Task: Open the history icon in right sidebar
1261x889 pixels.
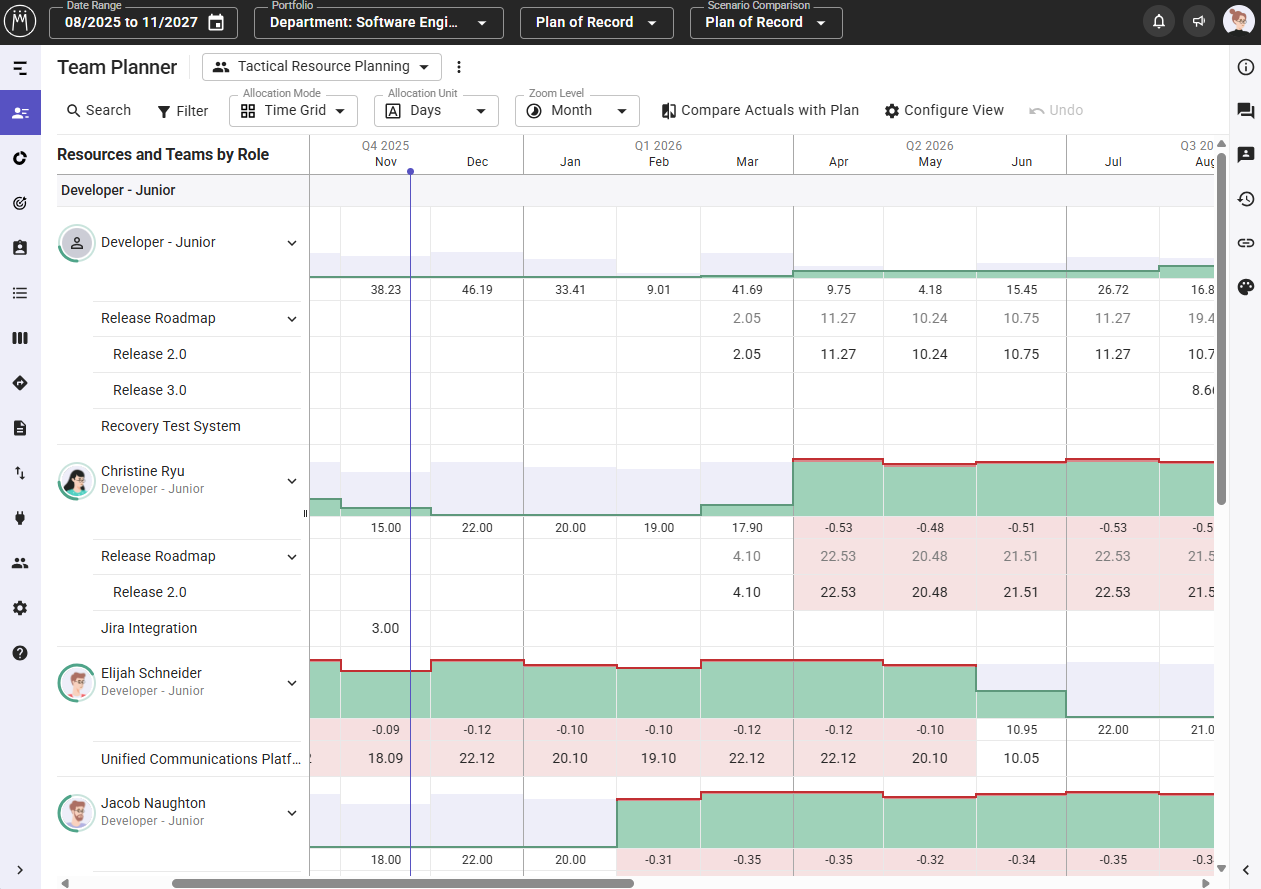Action: click(x=1245, y=199)
